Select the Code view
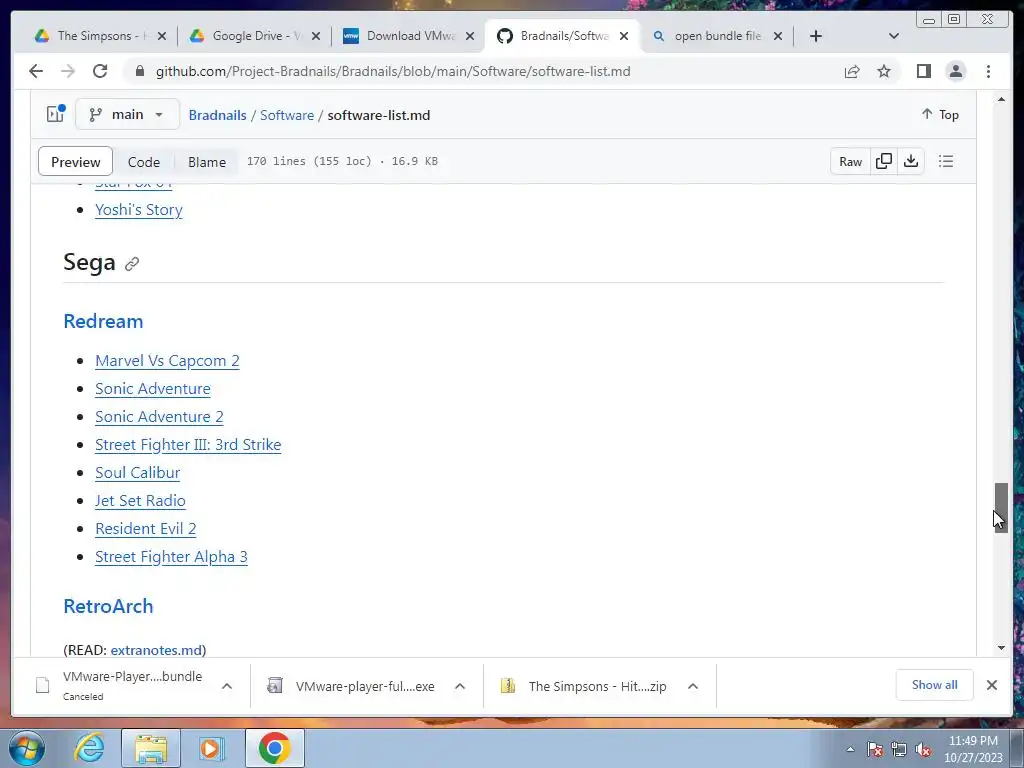1024x768 pixels. [144, 161]
